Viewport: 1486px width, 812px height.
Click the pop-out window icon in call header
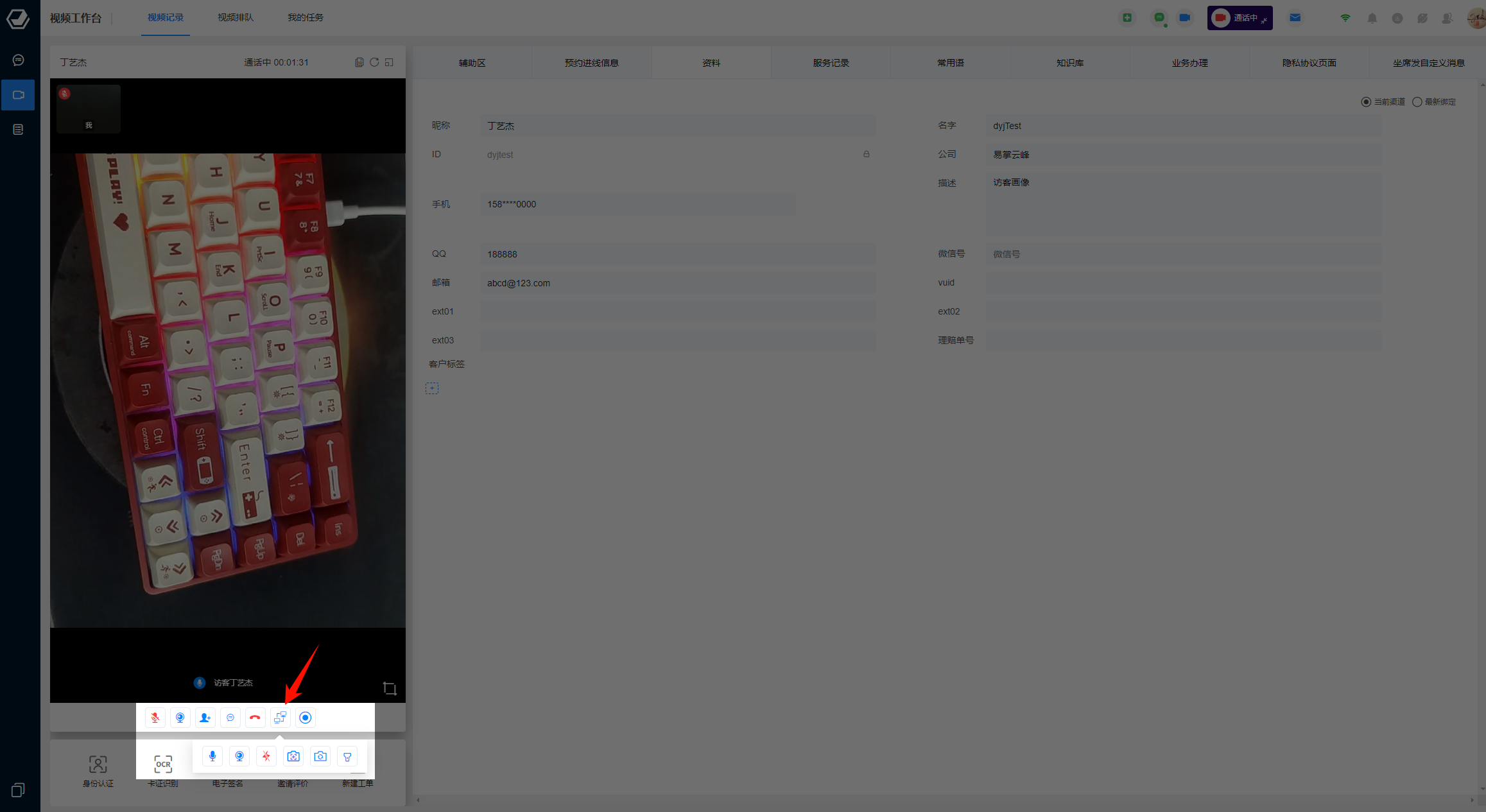click(x=389, y=62)
